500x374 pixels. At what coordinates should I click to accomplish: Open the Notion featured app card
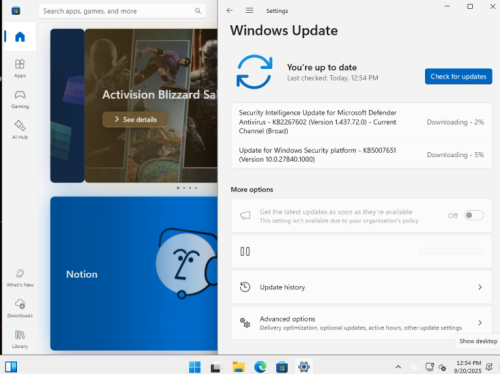coord(134,273)
